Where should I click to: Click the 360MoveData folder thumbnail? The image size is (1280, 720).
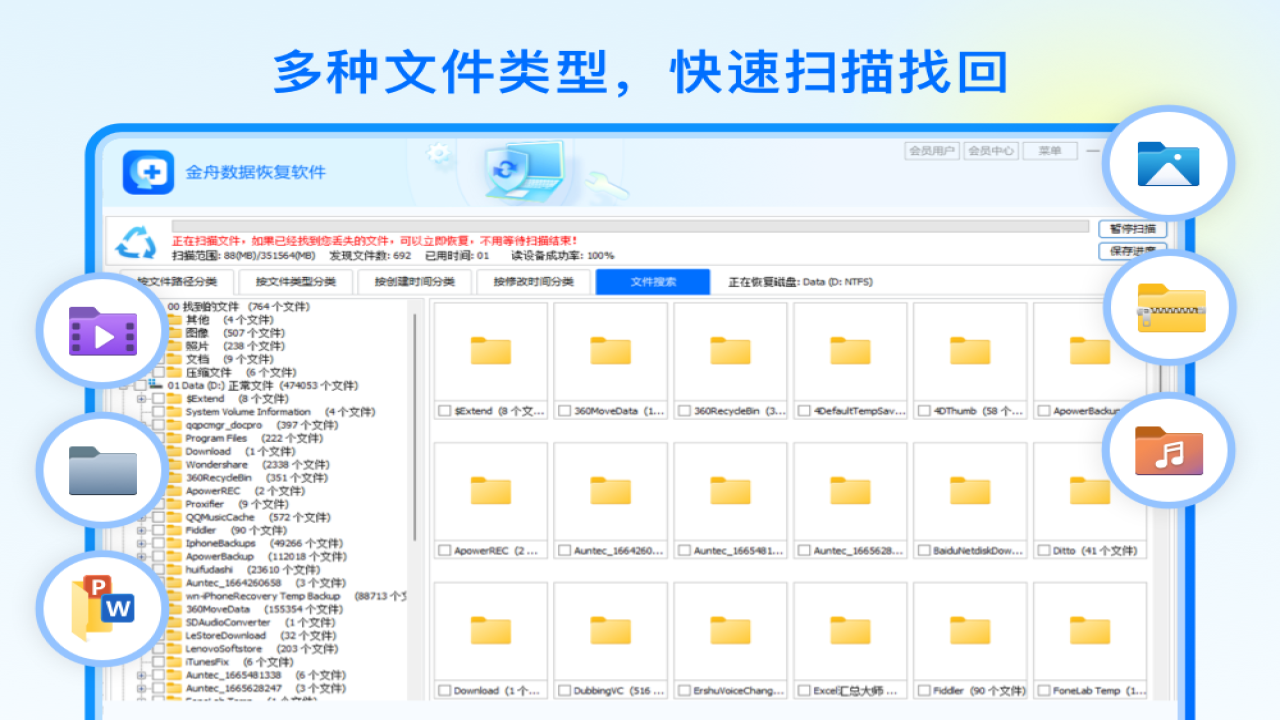tap(610, 350)
